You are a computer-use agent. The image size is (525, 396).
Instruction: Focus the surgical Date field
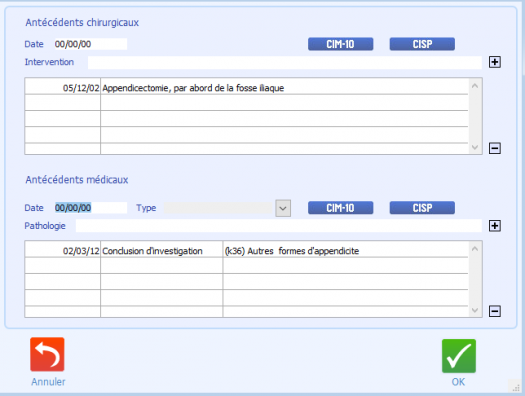coord(90,44)
